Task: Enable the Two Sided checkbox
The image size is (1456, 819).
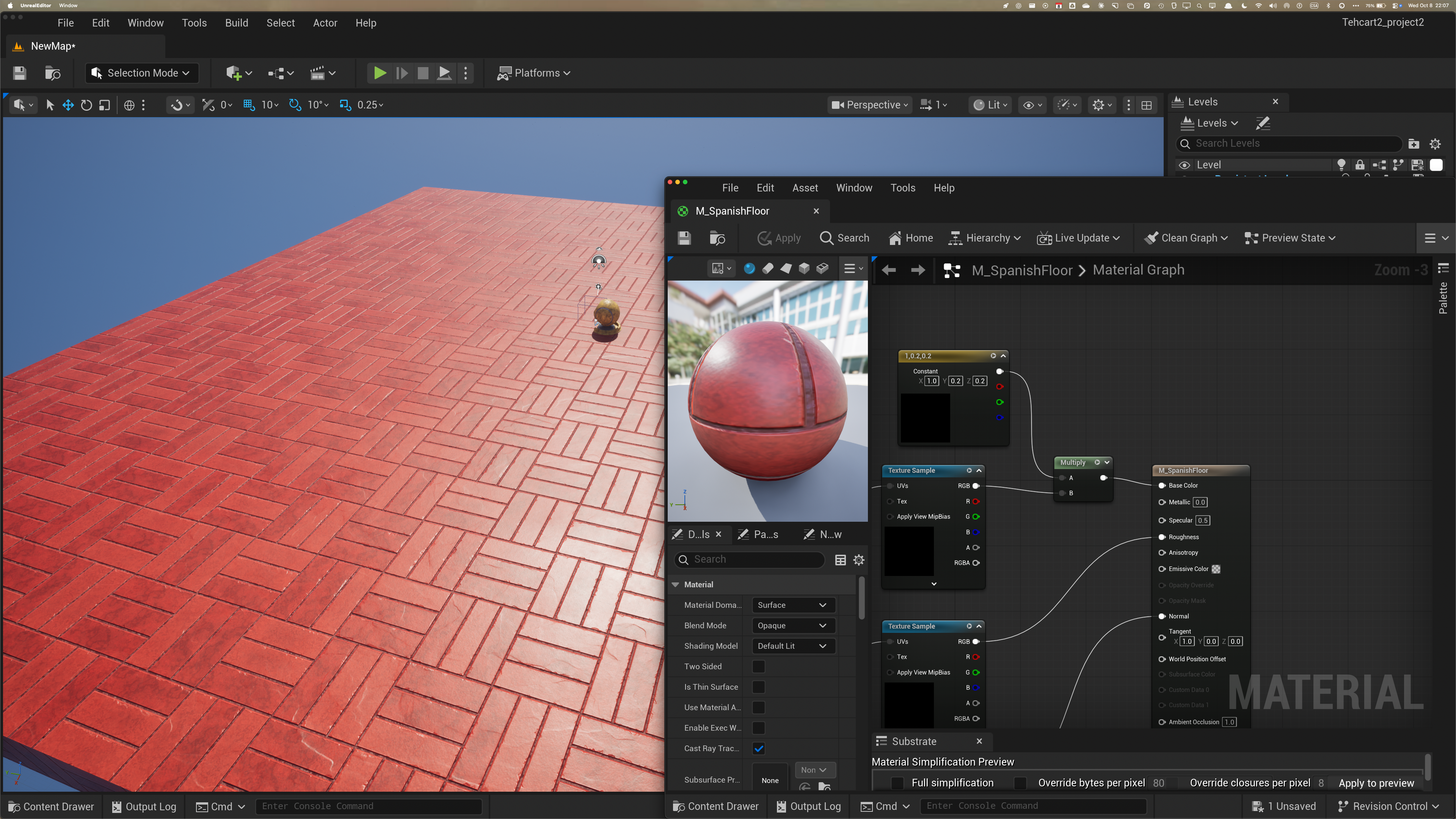Action: pyautogui.click(x=758, y=667)
